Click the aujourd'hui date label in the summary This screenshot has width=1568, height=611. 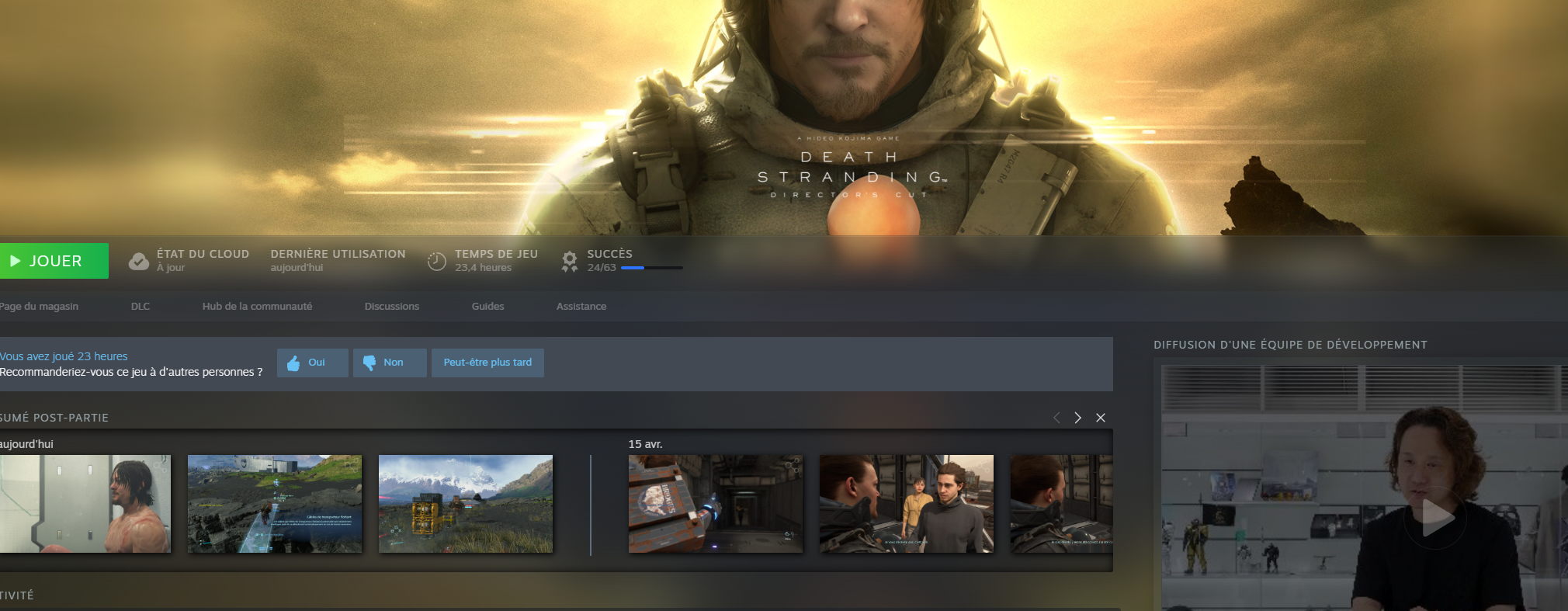click(x=26, y=444)
